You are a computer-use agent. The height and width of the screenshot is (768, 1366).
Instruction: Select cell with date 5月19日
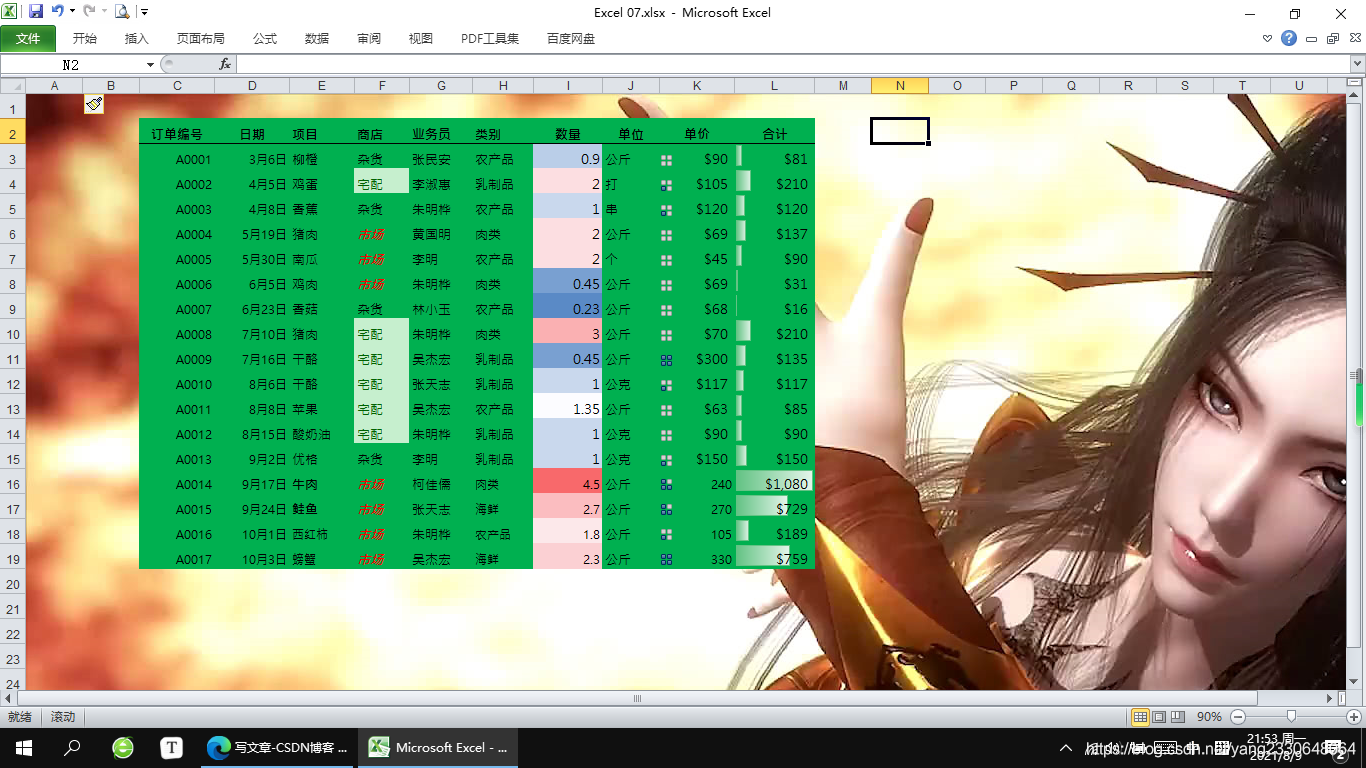[252, 234]
